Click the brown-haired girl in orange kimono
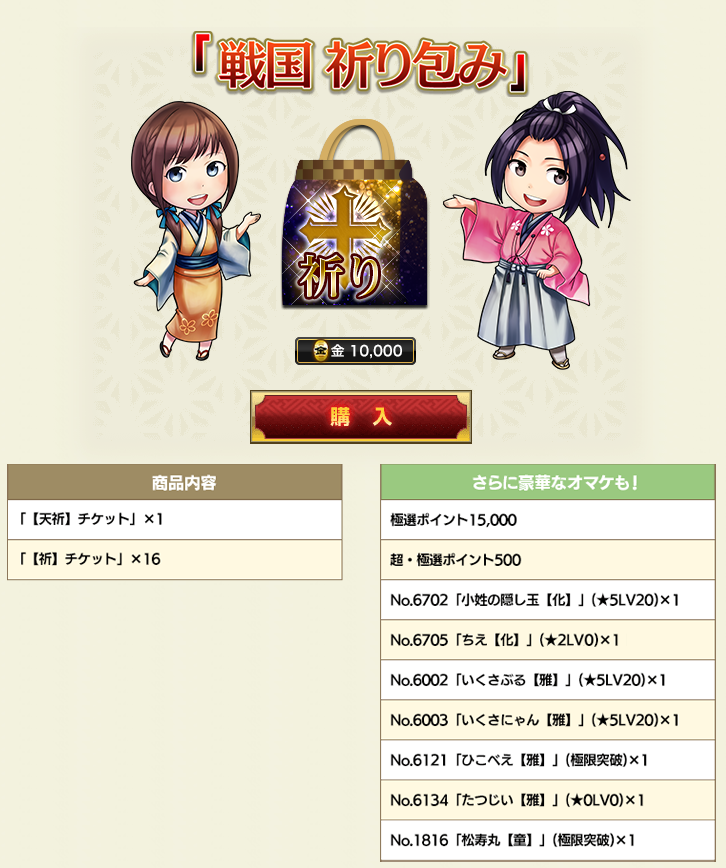The width and height of the screenshot is (726, 868). click(x=192, y=230)
